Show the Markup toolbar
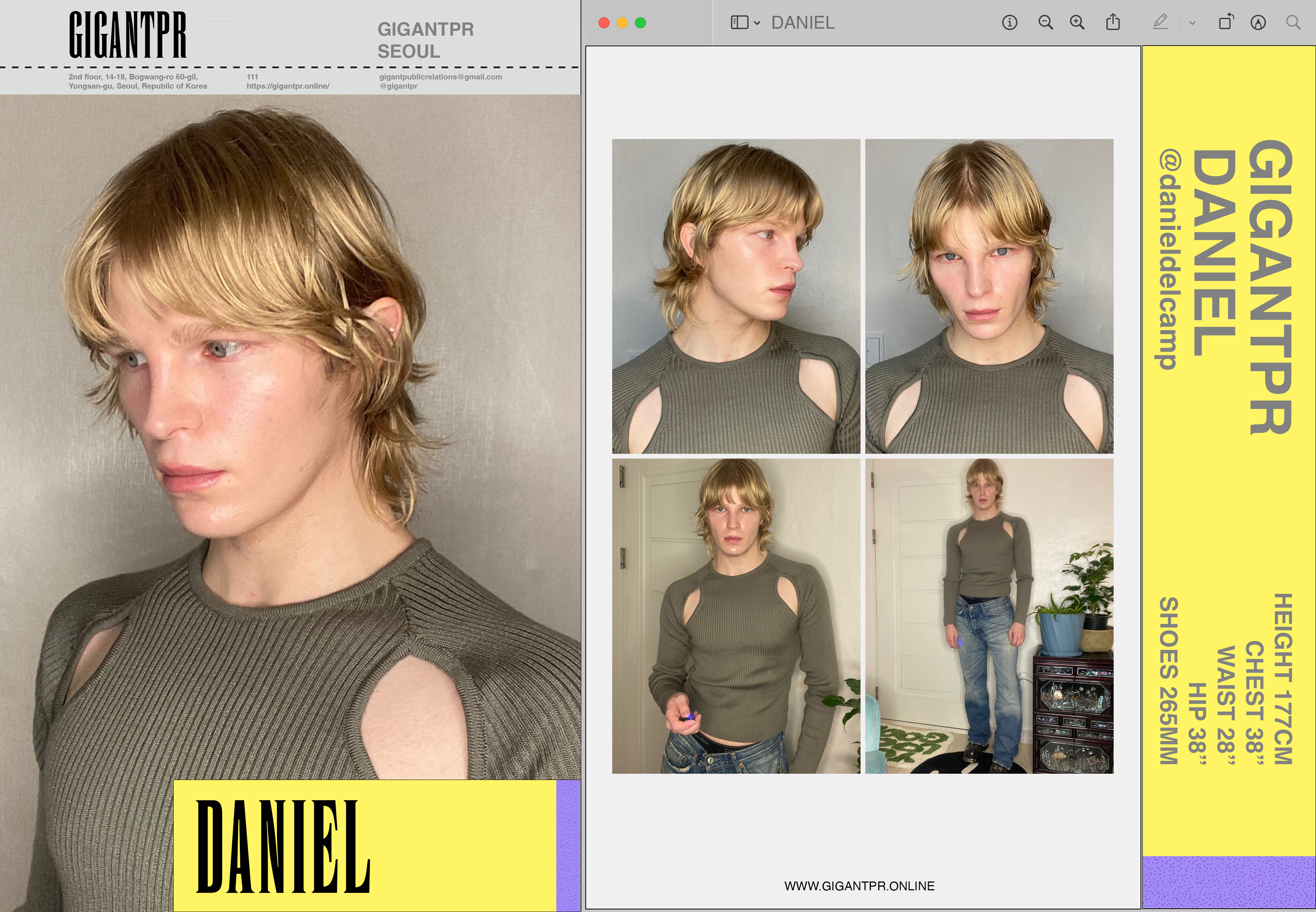 coord(1258,22)
